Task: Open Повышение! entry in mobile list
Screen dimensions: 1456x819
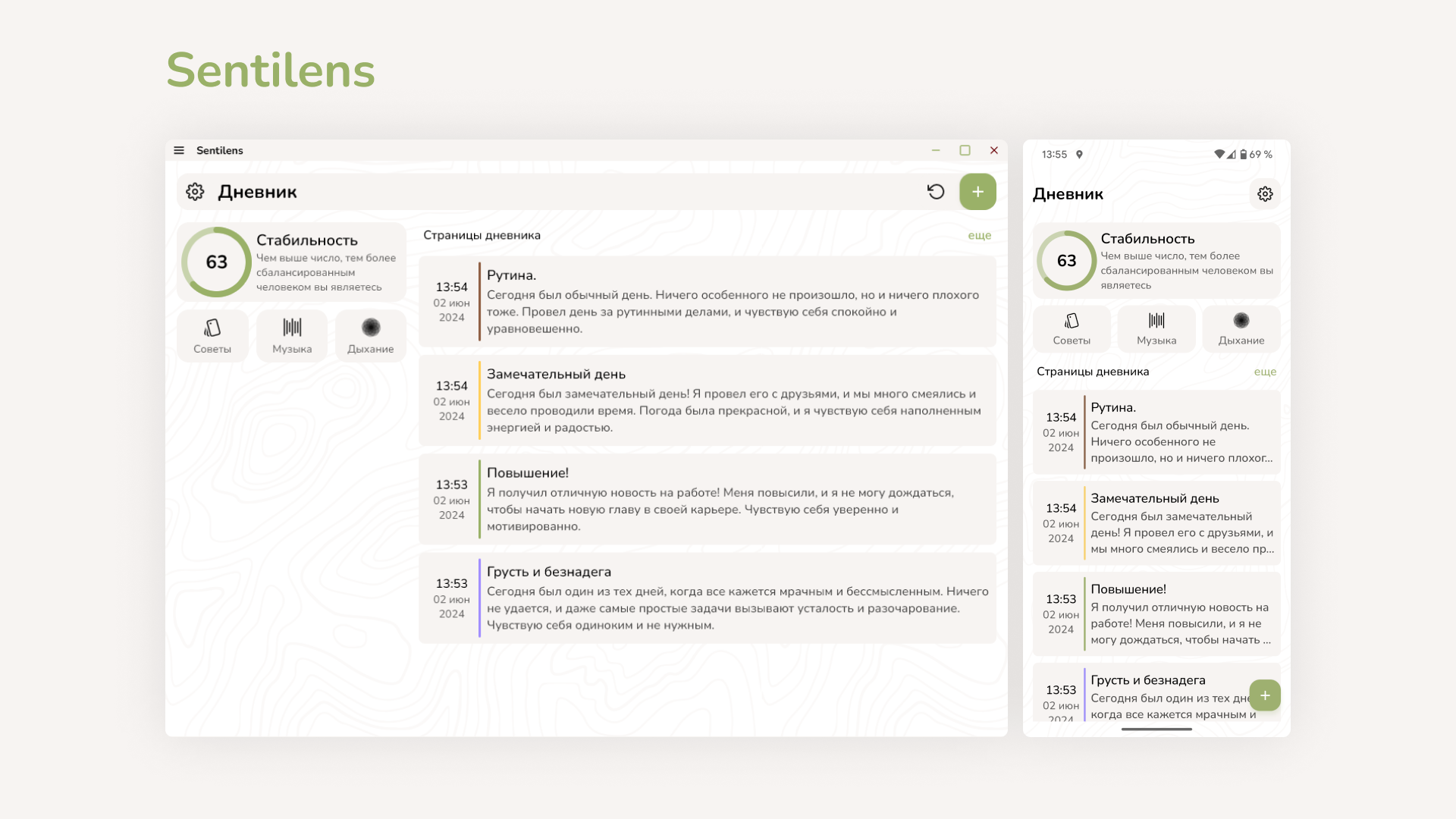Action: (1156, 614)
